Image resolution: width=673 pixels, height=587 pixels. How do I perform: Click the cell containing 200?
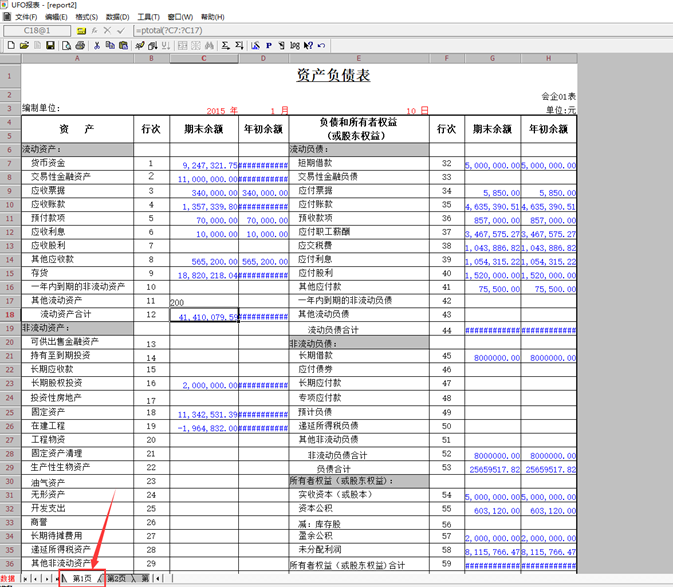pos(204,301)
